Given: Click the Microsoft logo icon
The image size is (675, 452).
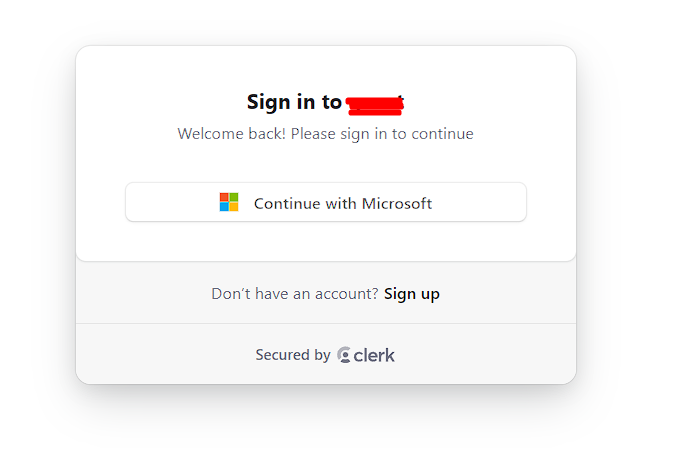Looking at the screenshot, I should (x=229, y=202).
